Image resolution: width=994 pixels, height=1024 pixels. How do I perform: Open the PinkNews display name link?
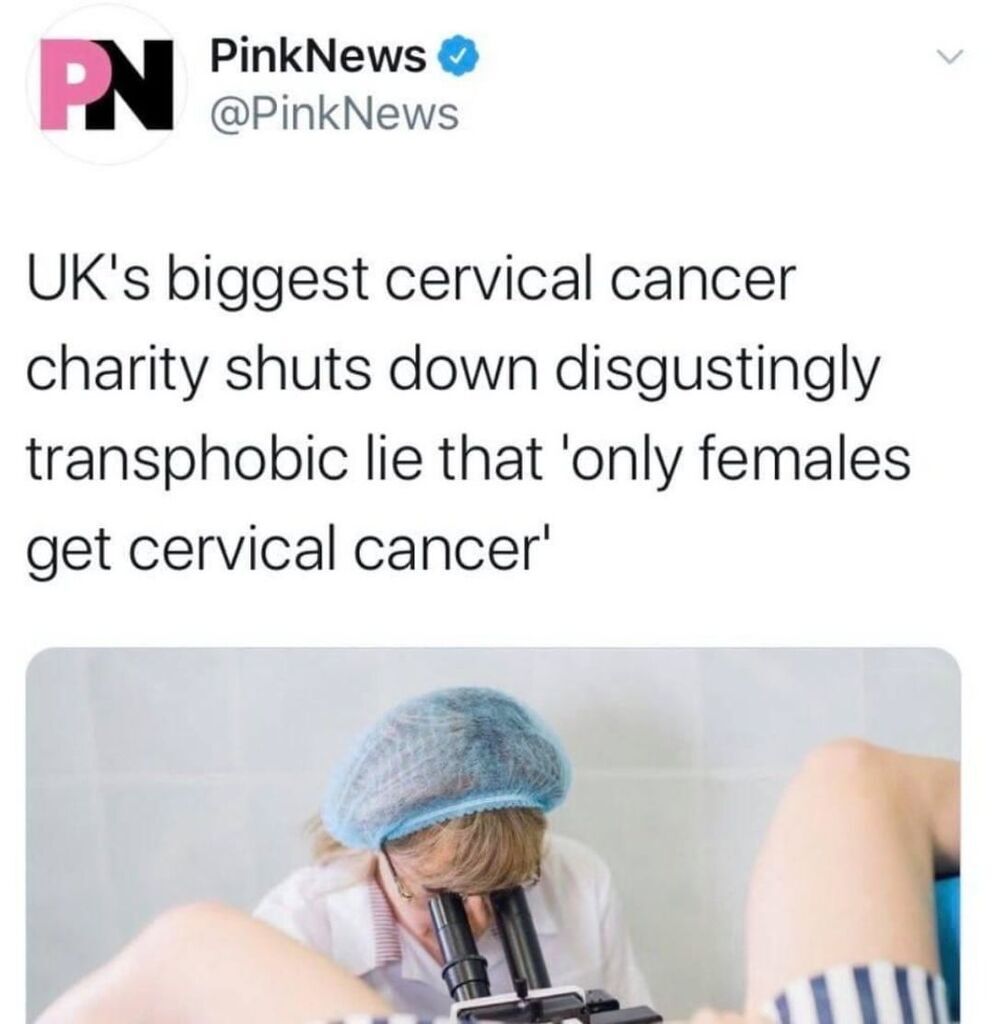(317, 57)
